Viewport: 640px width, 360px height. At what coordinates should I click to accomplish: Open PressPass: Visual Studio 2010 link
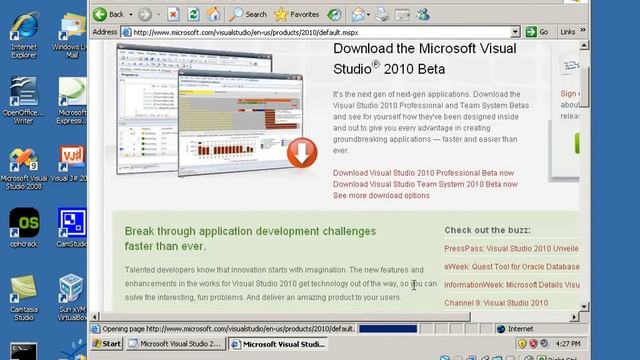pyautogui.click(x=511, y=249)
